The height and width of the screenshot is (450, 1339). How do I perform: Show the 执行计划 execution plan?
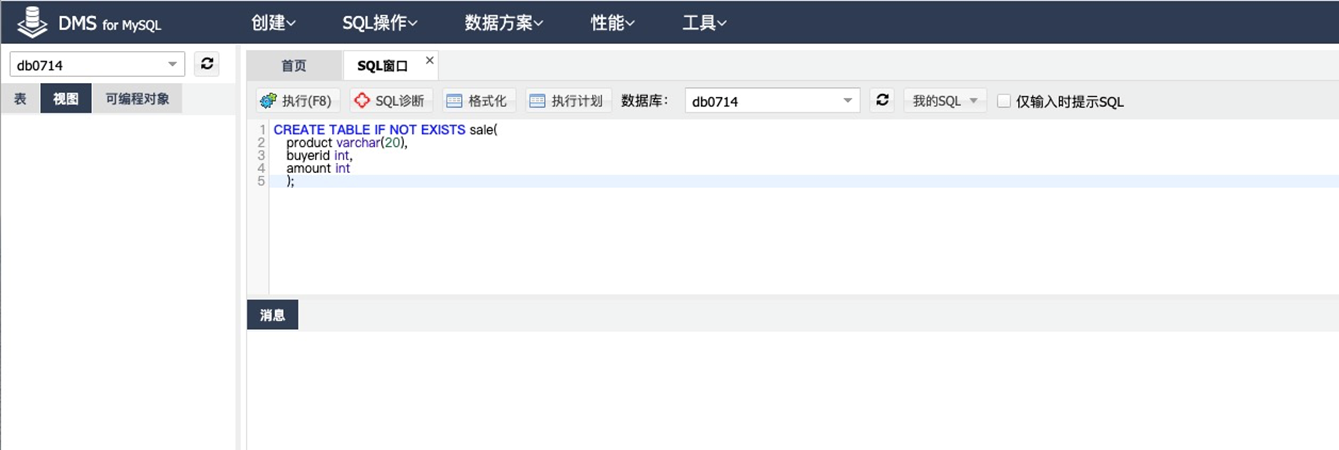566,101
